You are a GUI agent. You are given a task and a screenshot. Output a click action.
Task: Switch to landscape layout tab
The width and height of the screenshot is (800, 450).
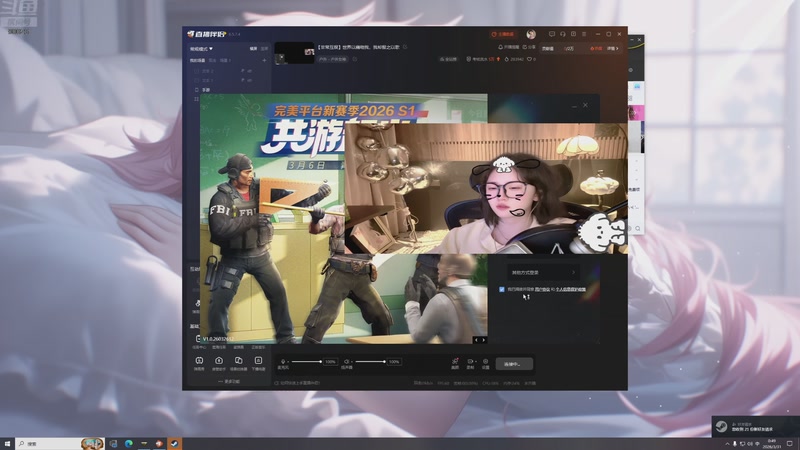(254, 49)
